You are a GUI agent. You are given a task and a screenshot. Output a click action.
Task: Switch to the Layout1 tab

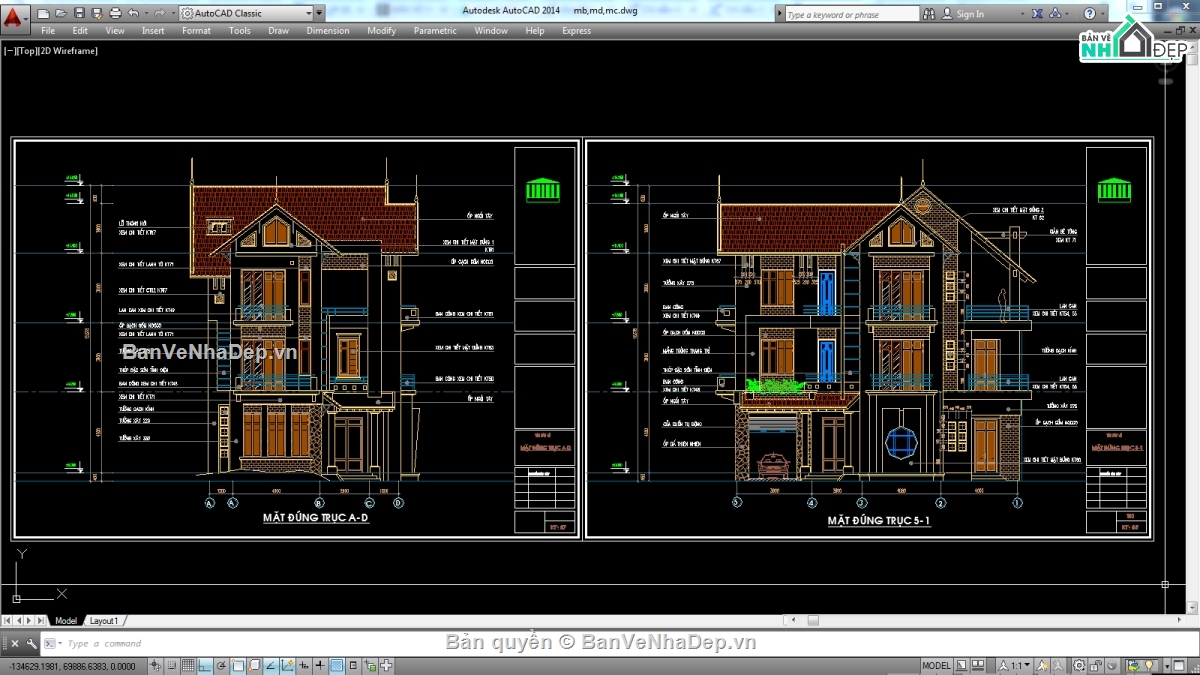103,621
